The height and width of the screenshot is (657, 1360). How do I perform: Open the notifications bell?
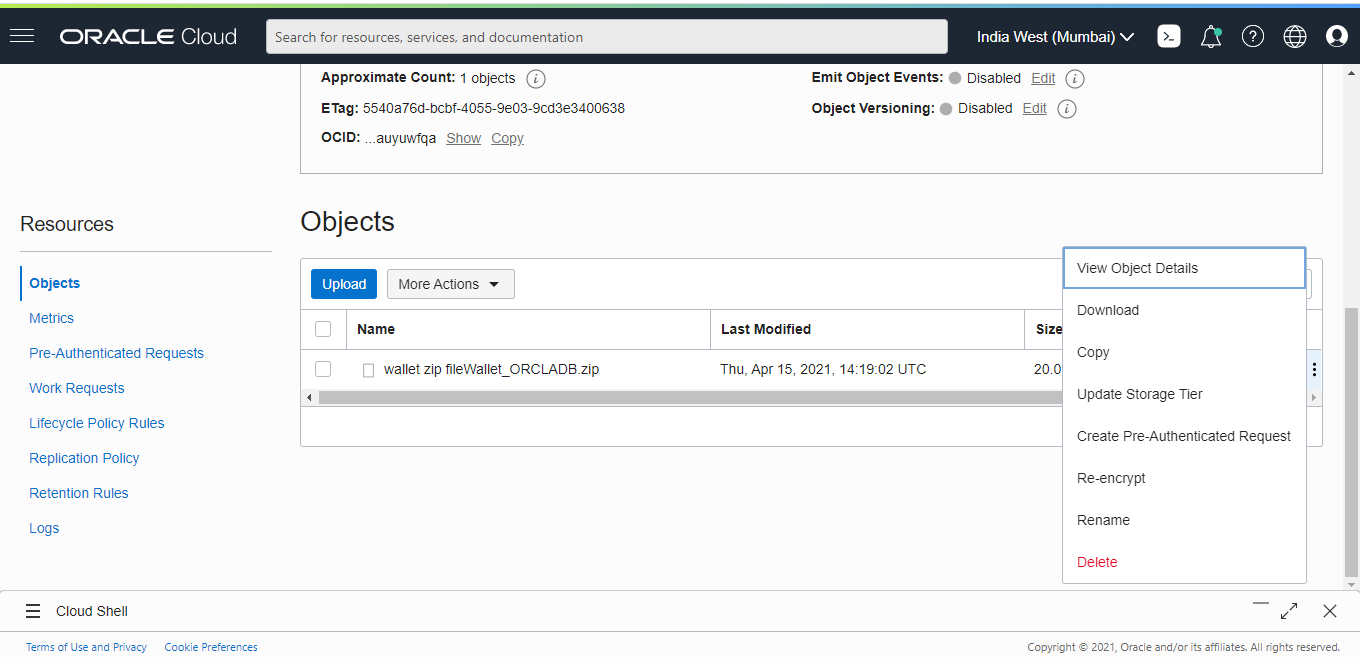coord(1211,37)
